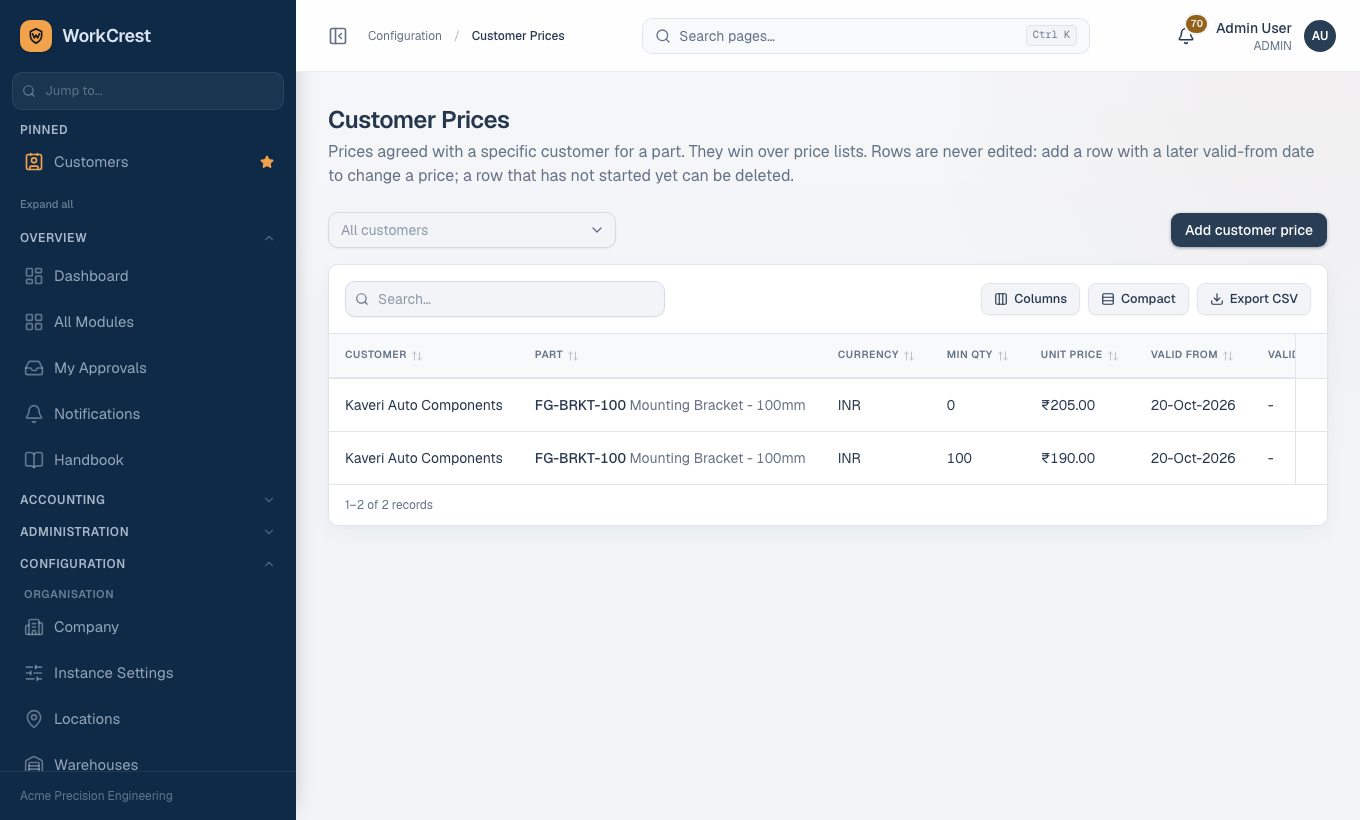Sort table by Min Qty column
Image resolution: width=1360 pixels, height=820 pixels.
pos(977,355)
